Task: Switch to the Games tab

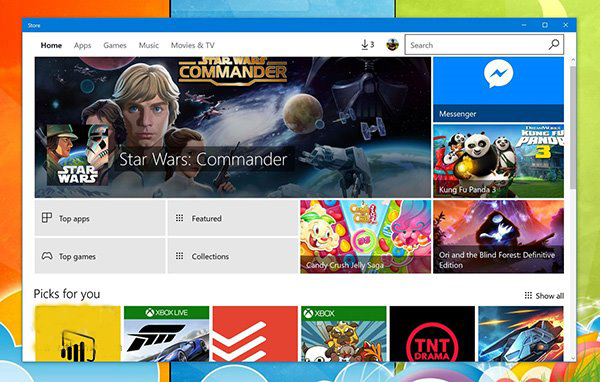Action: [115, 45]
